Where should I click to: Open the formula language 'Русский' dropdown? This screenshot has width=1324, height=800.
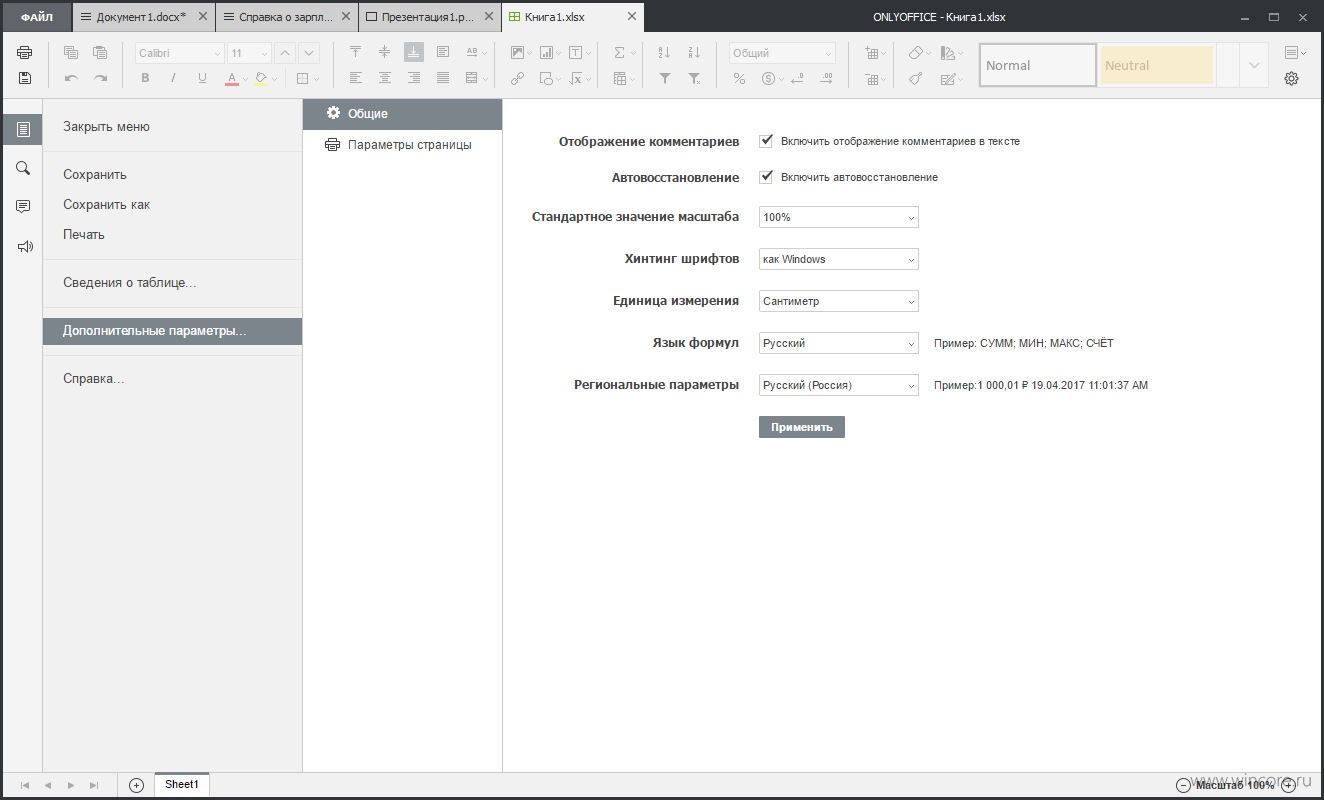tap(839, 343)
